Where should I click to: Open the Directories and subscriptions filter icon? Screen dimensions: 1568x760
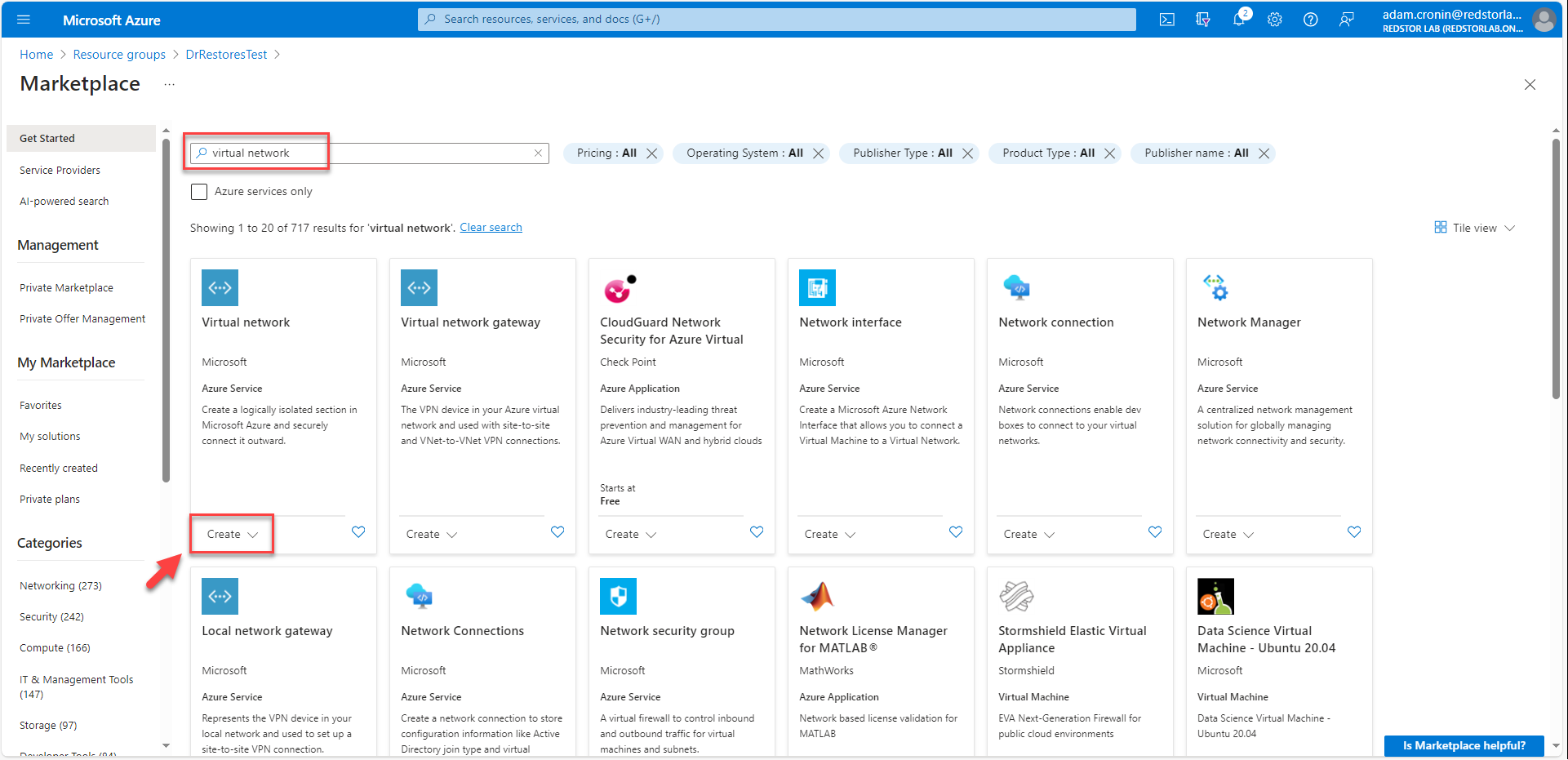coord(1203,20)
